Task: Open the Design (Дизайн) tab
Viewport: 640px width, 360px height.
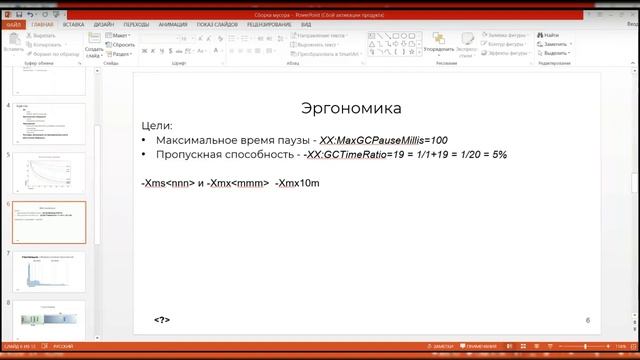Action: (104, 25)
